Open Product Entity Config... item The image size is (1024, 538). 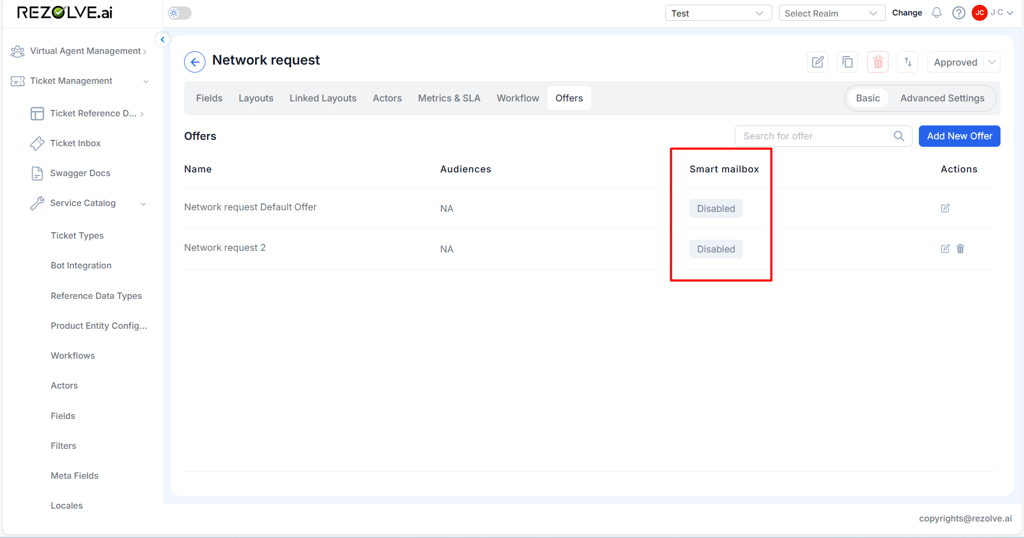99,326
